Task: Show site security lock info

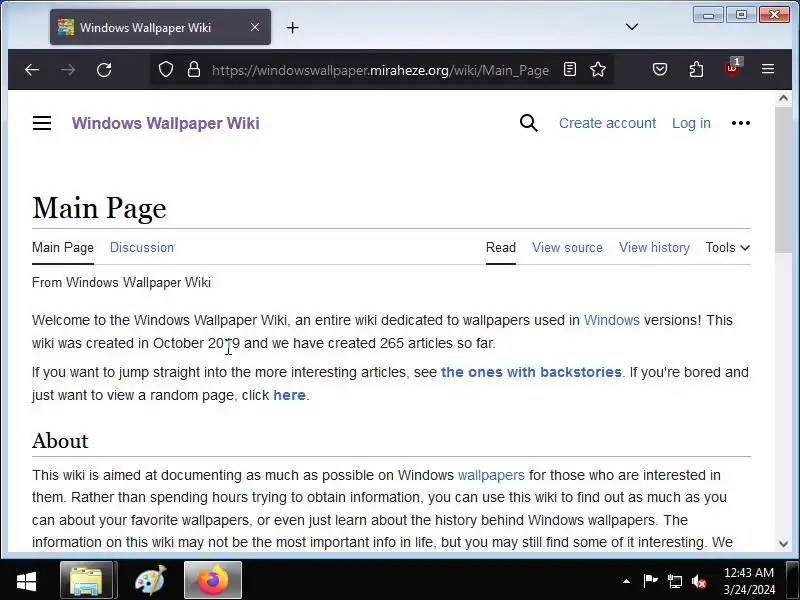Action: pyautogui.click(x=194, y=69)
